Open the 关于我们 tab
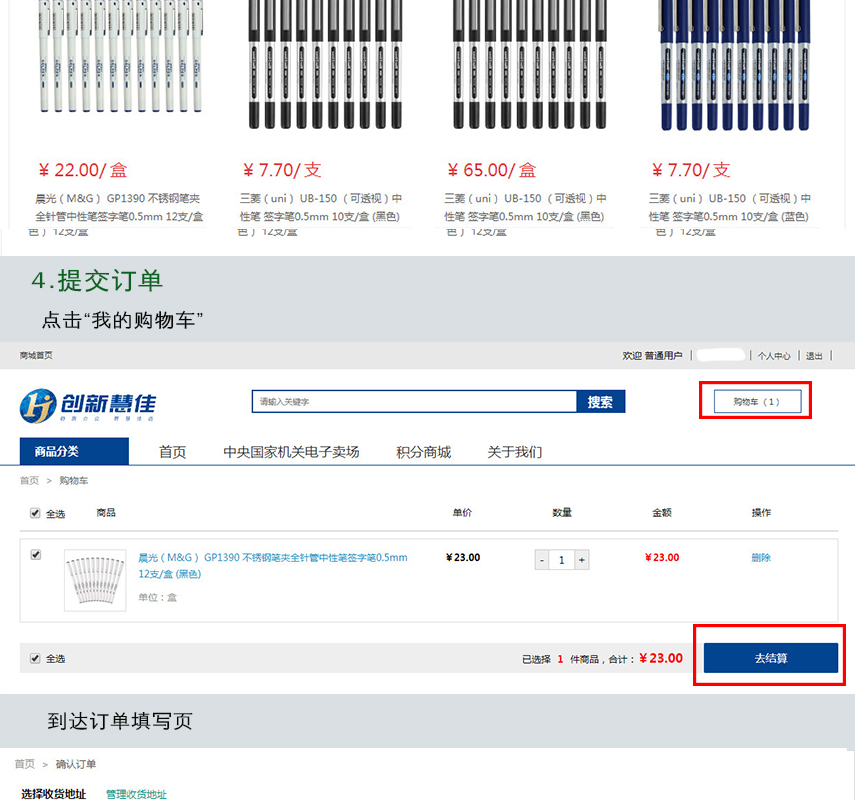Image resolution: width=855 pixels, height=800 pixels. click(514, 452)
